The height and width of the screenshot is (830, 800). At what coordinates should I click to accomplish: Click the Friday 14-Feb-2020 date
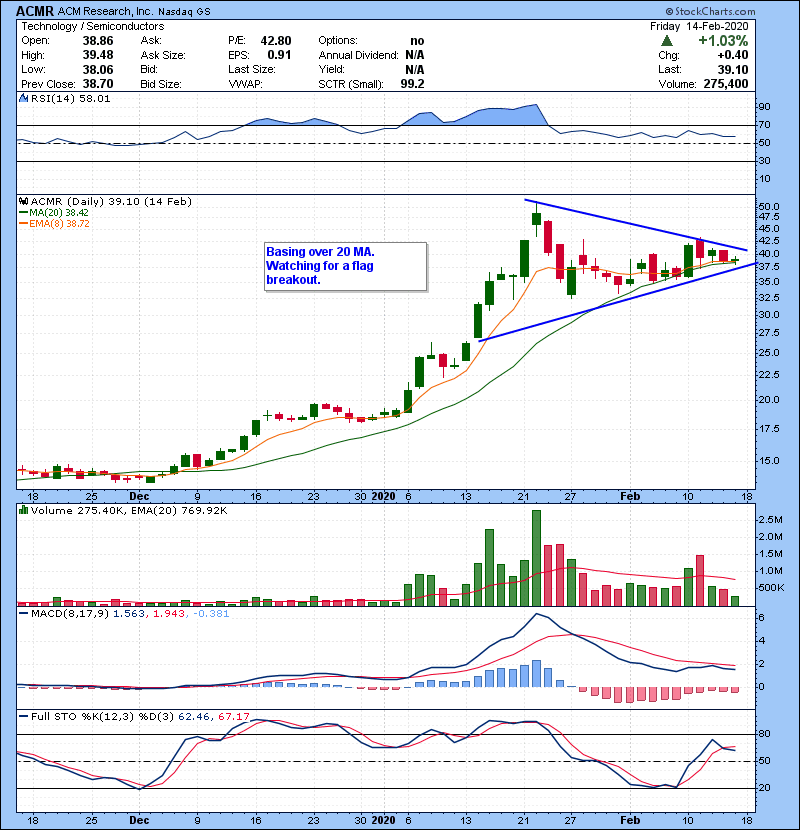pos(699,26)
